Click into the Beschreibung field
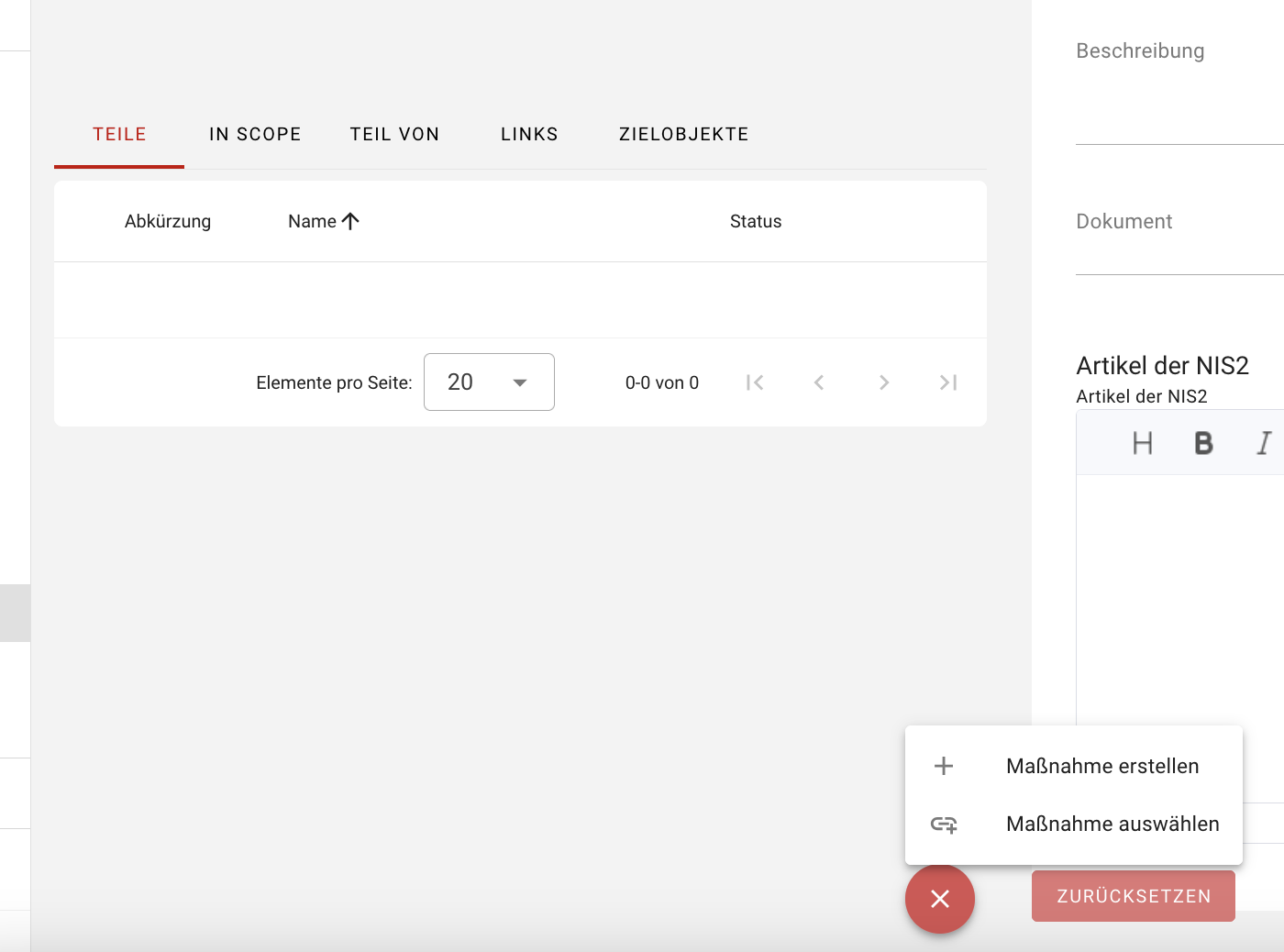The width and height of the screenshot is (1284, 952). [x=1179, y=101]
